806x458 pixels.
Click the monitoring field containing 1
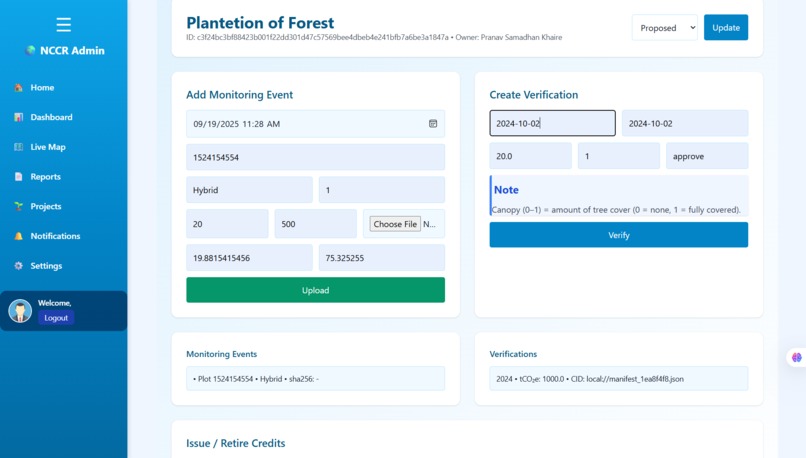click(x=381, y=190)
